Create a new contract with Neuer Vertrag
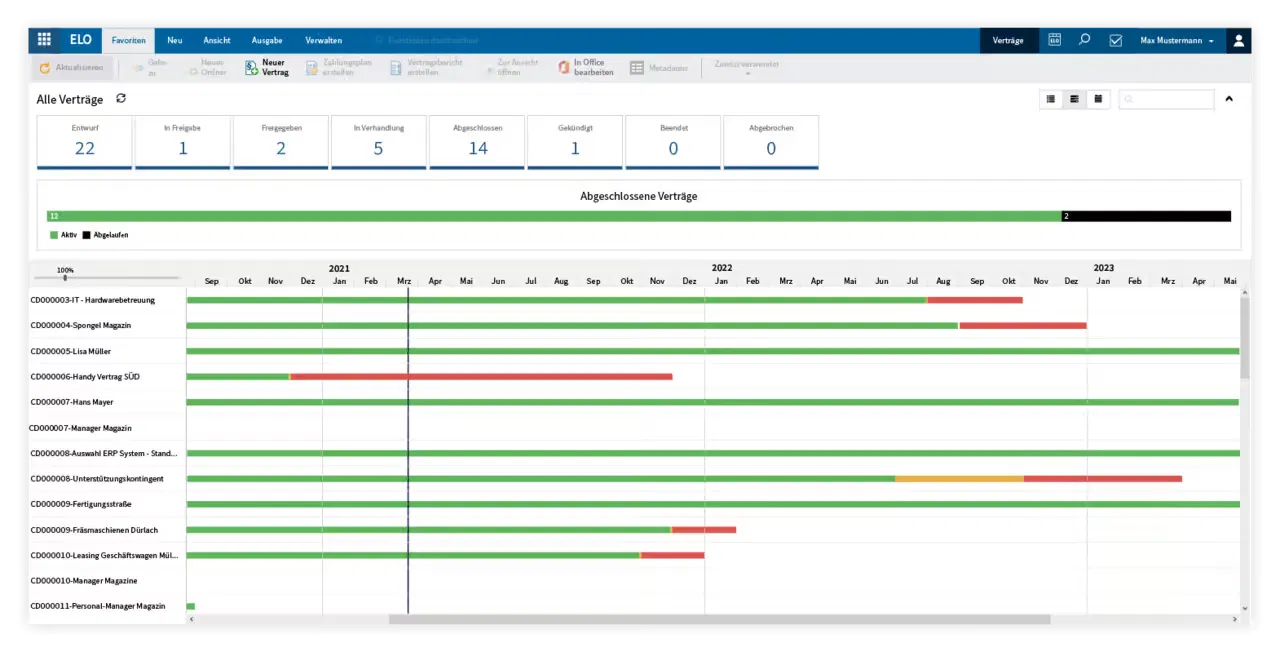 (267, 66)
